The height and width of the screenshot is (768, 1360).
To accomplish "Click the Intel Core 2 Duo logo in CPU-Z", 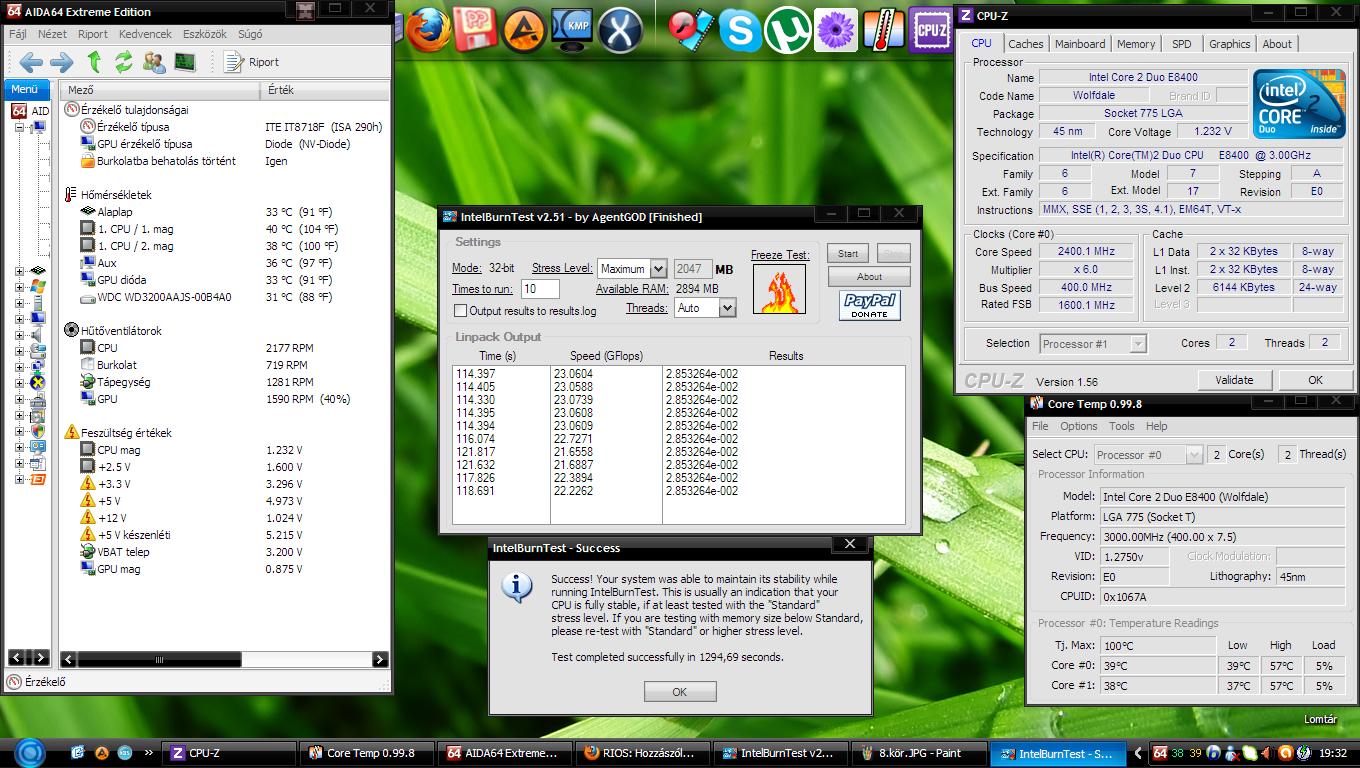I will 1299,105.
